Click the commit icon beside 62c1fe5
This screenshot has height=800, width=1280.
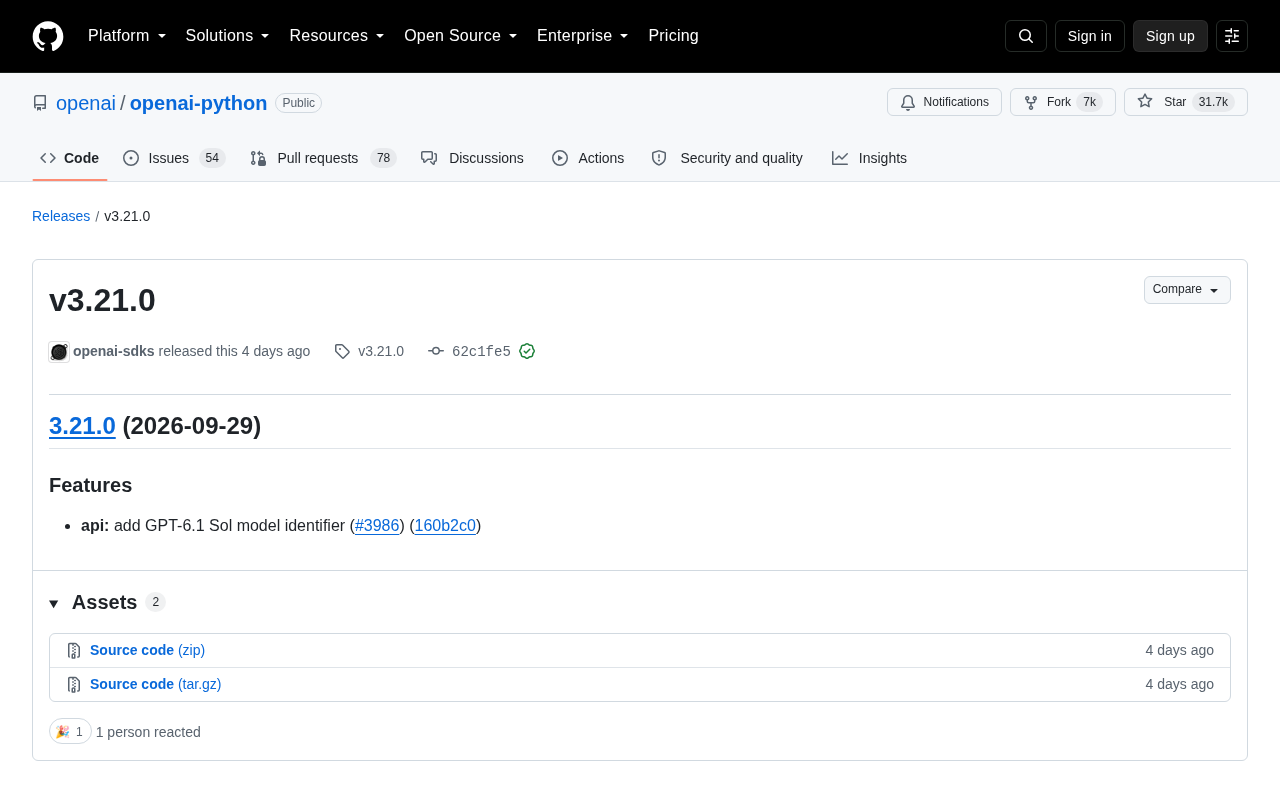[436, 351]
